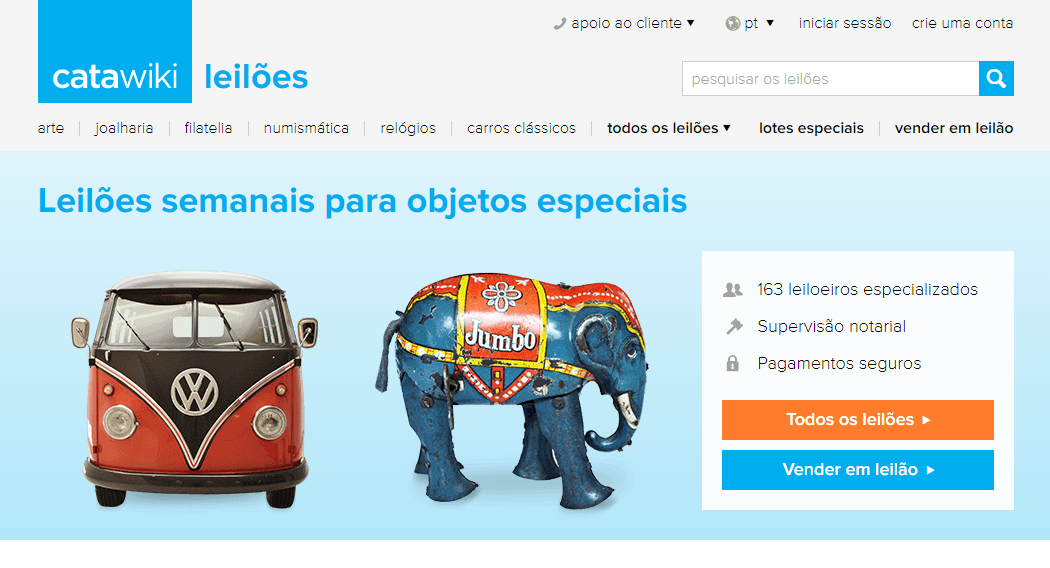Go to the joalharia category

[x=124, y=128]
